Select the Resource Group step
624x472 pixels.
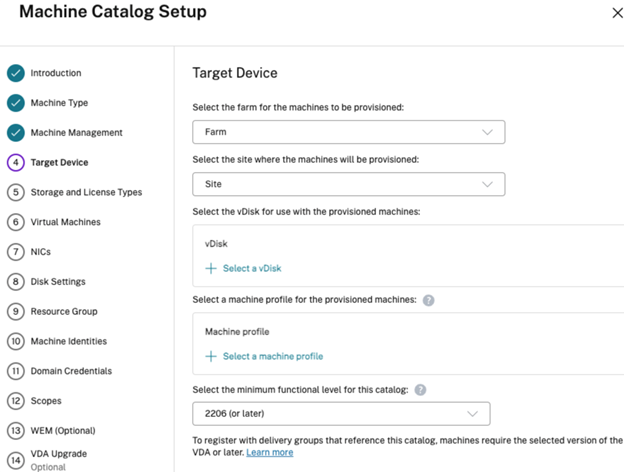coord(64,311)
